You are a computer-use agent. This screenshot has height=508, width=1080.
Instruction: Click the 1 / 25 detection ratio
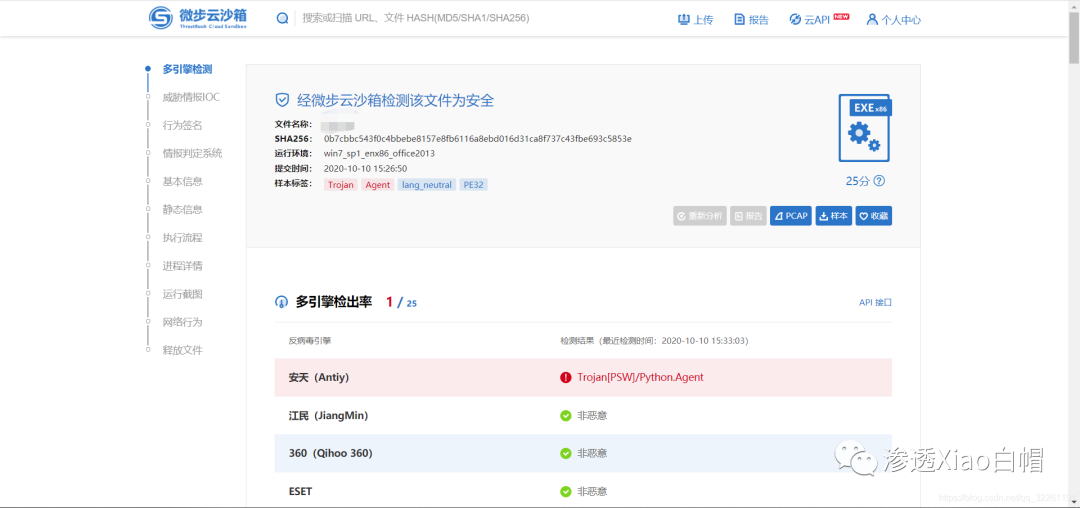click(402, 302)
